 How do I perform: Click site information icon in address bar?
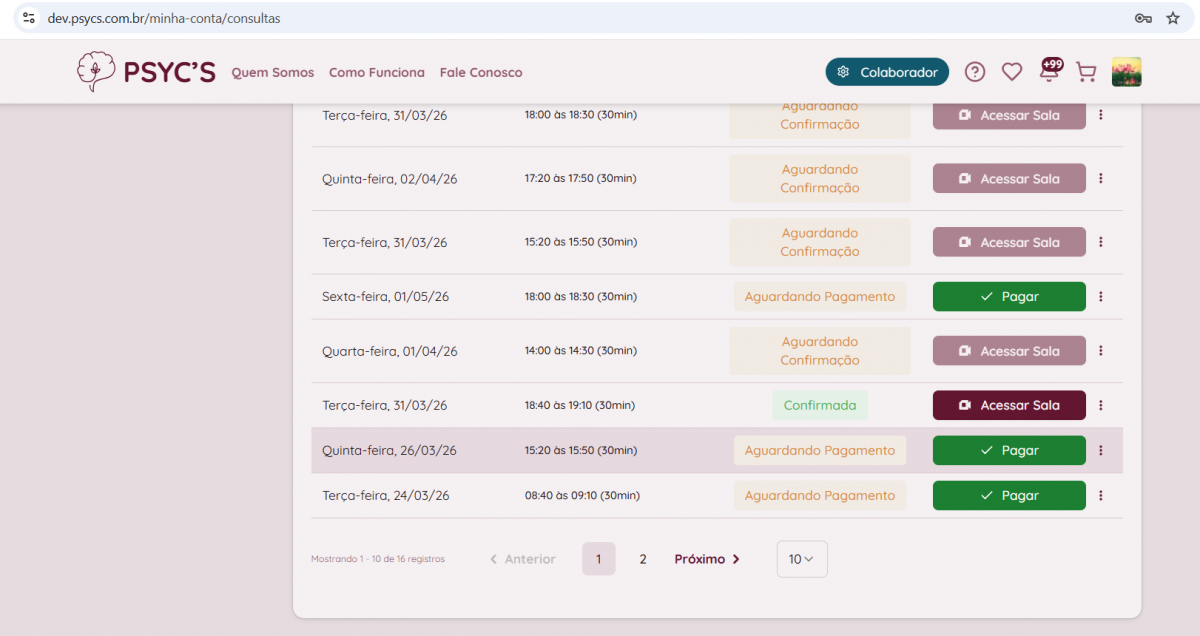[29, 18]
